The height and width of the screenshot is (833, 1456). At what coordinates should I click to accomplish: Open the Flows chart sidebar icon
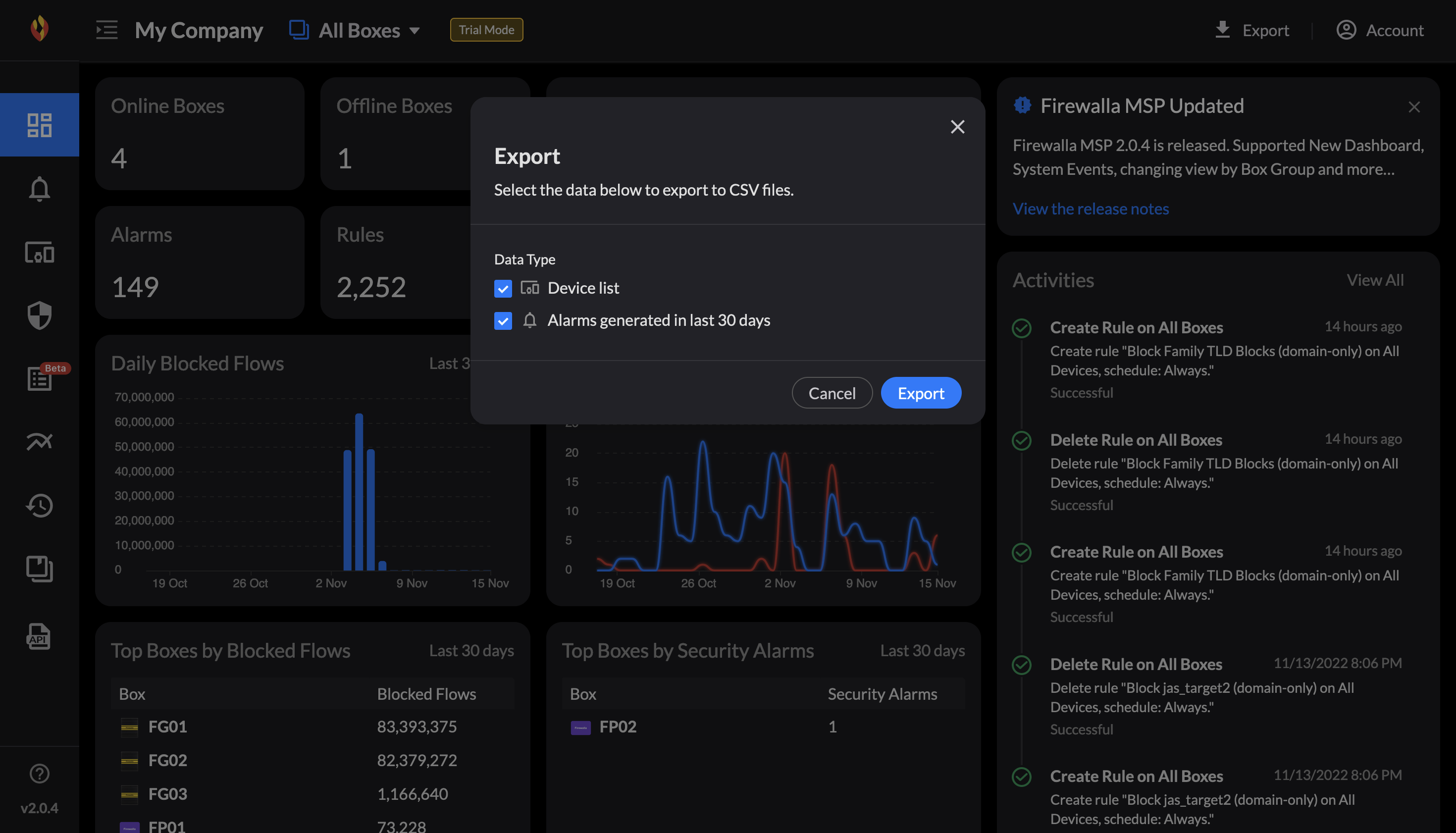coord(40,441)
